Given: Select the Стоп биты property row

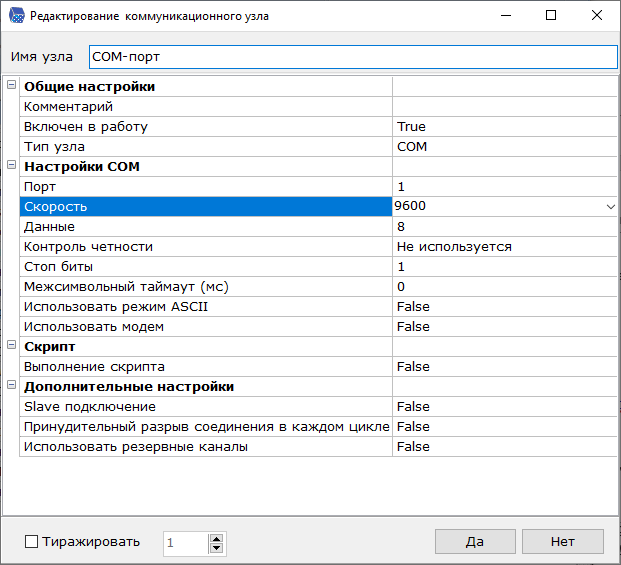Looking at the screenshot, I should click(205, 267).
